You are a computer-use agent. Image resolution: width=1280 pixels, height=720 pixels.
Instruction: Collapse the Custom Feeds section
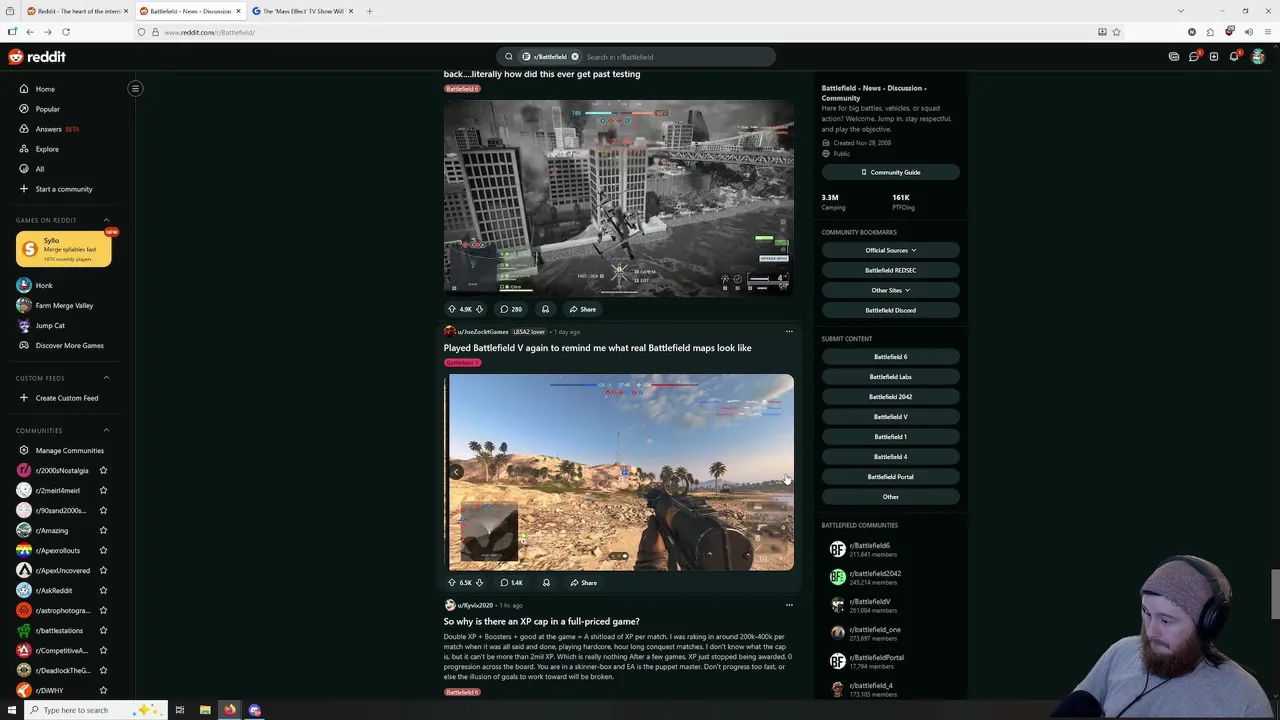(106, 378)
